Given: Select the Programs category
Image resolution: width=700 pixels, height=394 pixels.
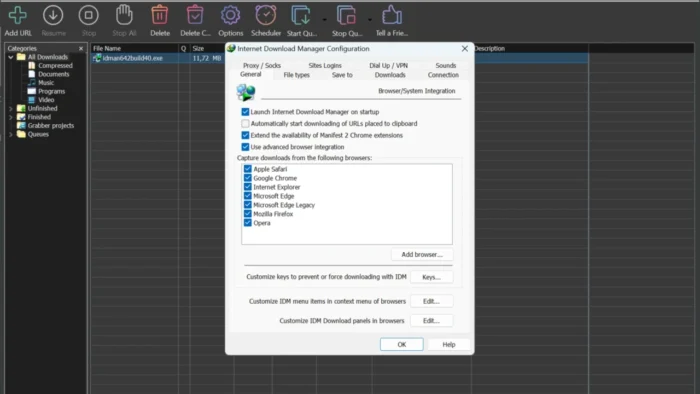Looking at the screenshot, I should pyautogui.click(x=51, y=91).
